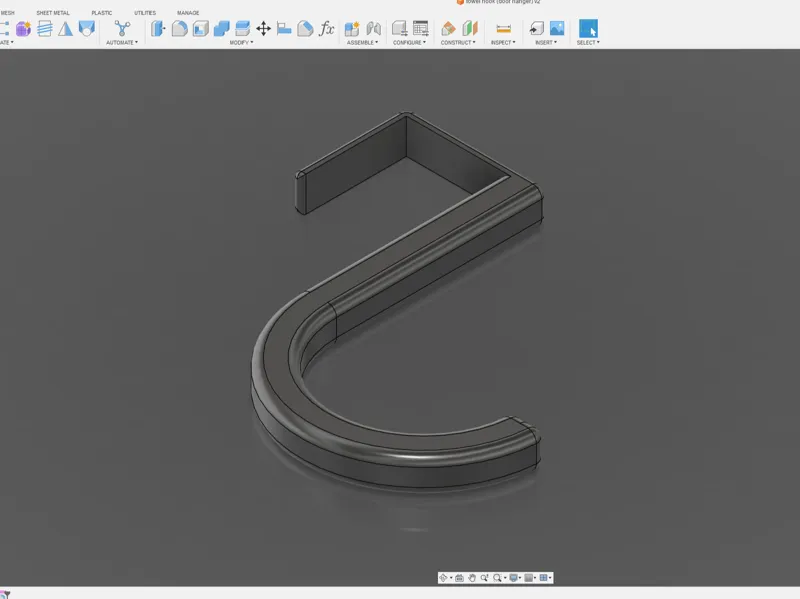The image size is (800, 599).
Task: Select the Shell tool icon
Action: pyautogui.click(x=201, y=29)
